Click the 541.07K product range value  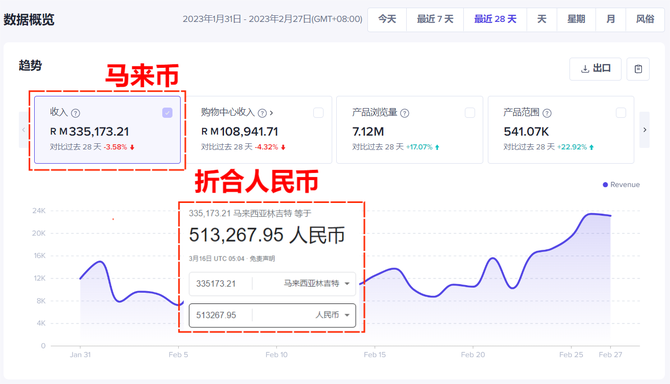(526, 132)
